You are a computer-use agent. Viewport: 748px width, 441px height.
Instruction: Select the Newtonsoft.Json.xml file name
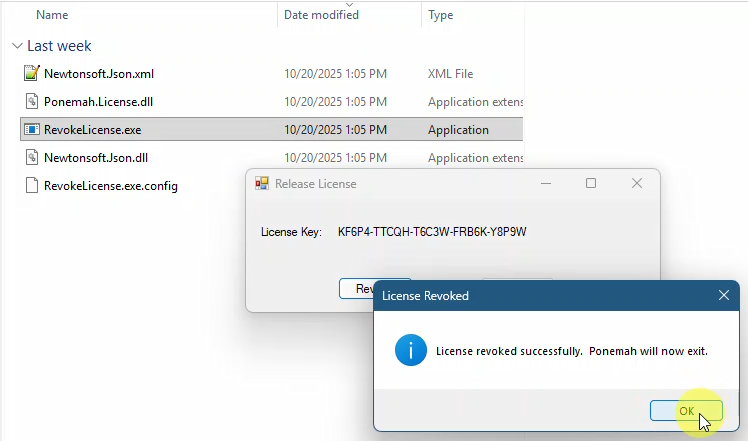99,74
